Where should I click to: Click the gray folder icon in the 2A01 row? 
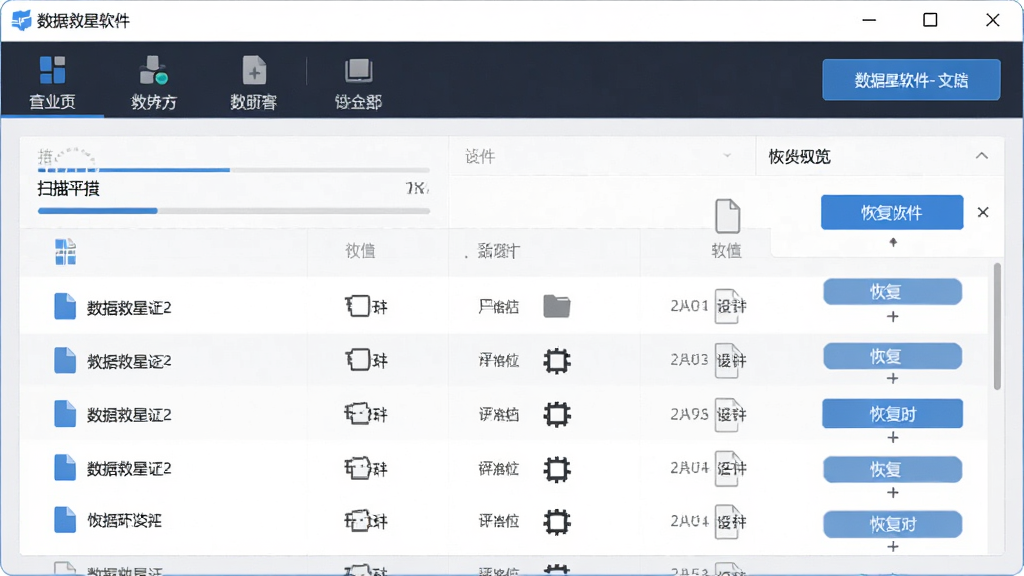pyautogui.click(x=556, y=306)
